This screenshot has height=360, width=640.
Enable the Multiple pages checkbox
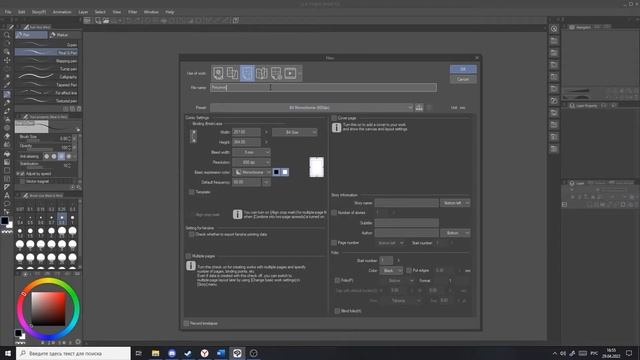pos(188,256)
